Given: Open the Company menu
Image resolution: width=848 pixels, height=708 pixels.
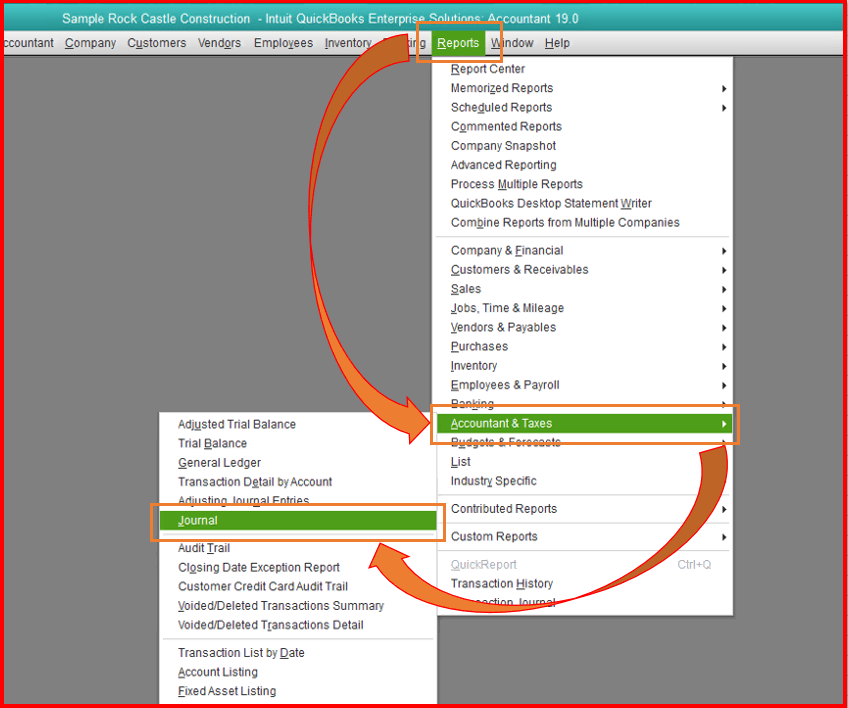Looking at the screenshot, I should pyautogui.click(x=90, y=43).
